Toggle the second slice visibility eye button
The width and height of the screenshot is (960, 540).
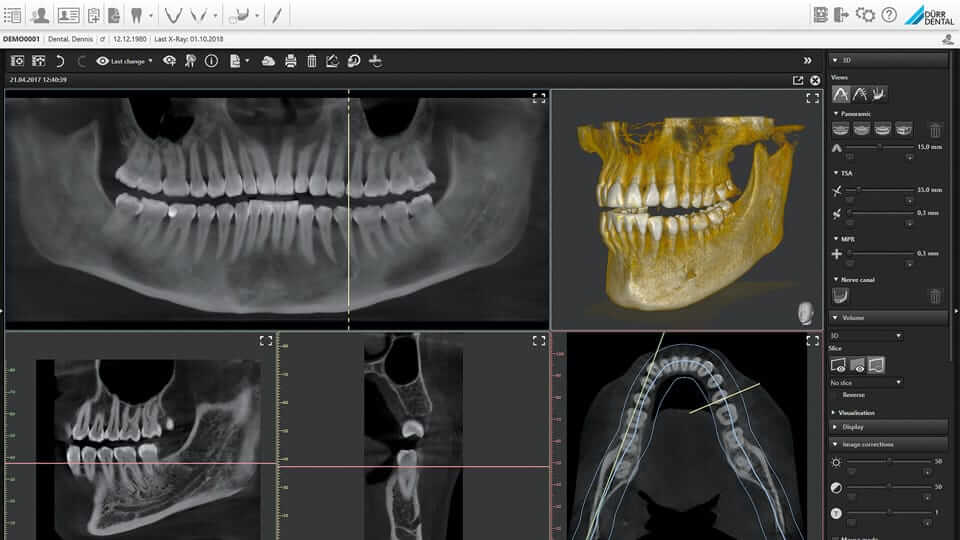click(858, 365)
